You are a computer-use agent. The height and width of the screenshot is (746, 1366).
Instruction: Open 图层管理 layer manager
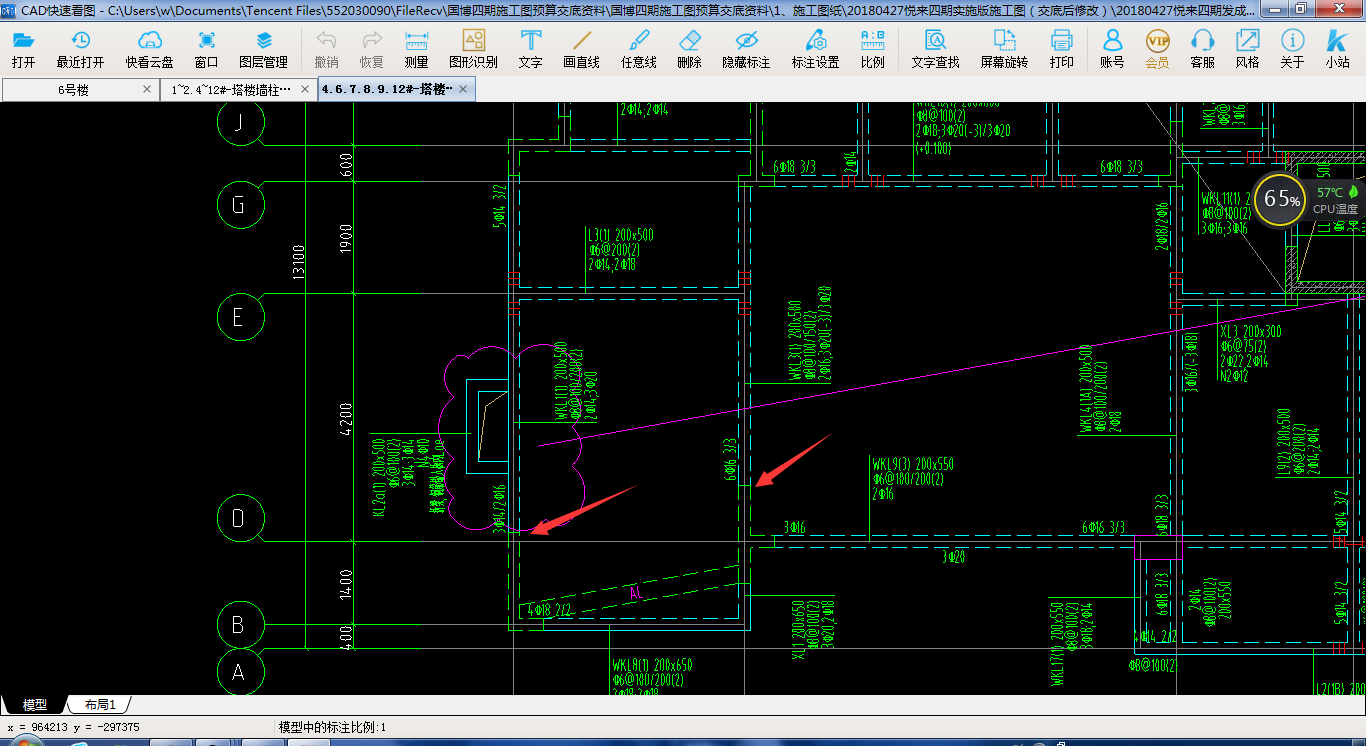(264, 49)
